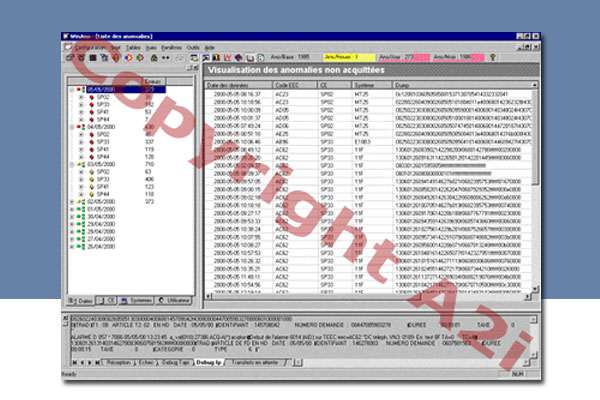Collapse the 04/05/2000 date node
This screenshot has width=600, height=400.
pos(71,127)
